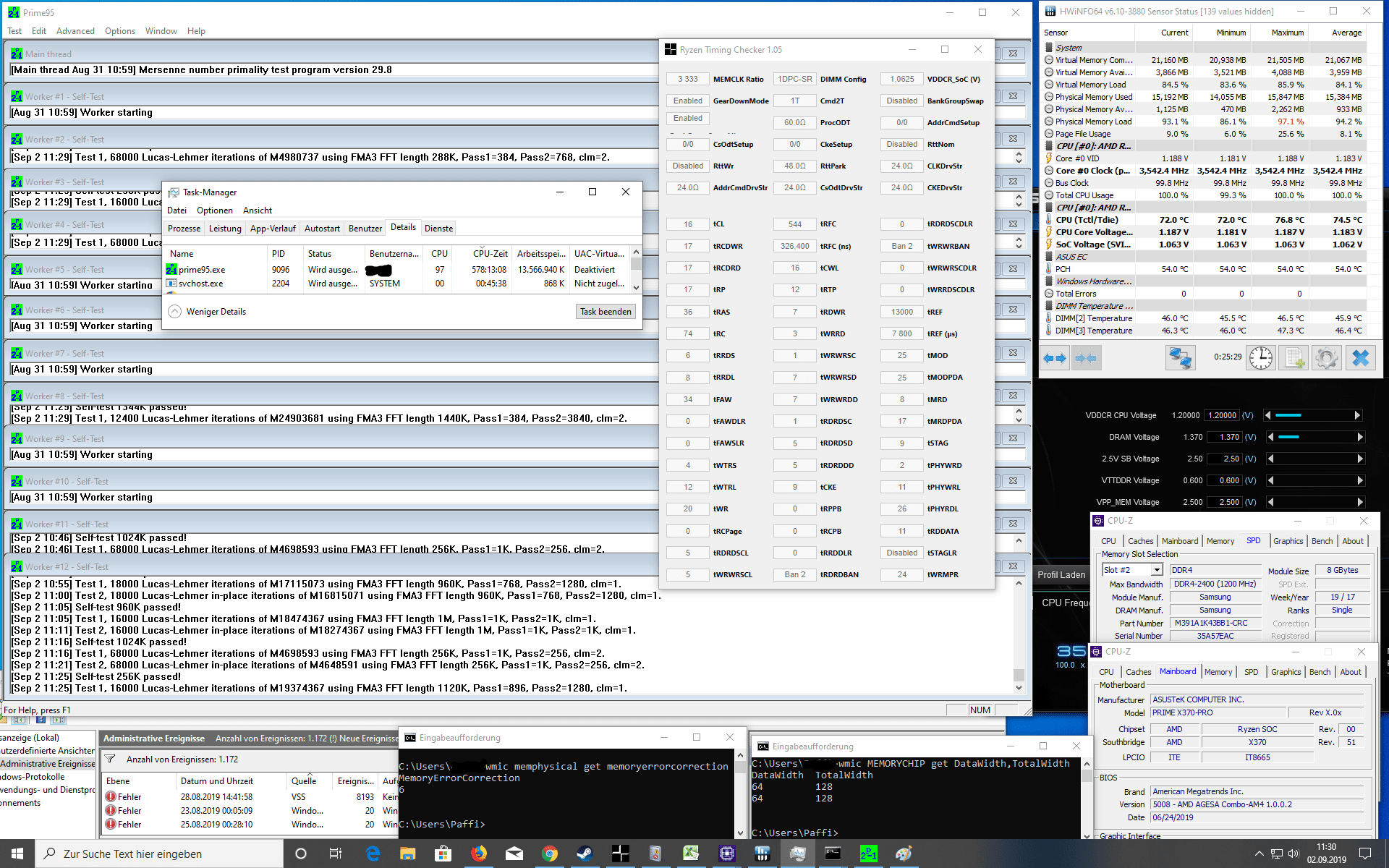The image size is (1389, 868).
Task: Click the VDDCR CPU Voltage slider bar
Action: click(x=1313, y=415)
